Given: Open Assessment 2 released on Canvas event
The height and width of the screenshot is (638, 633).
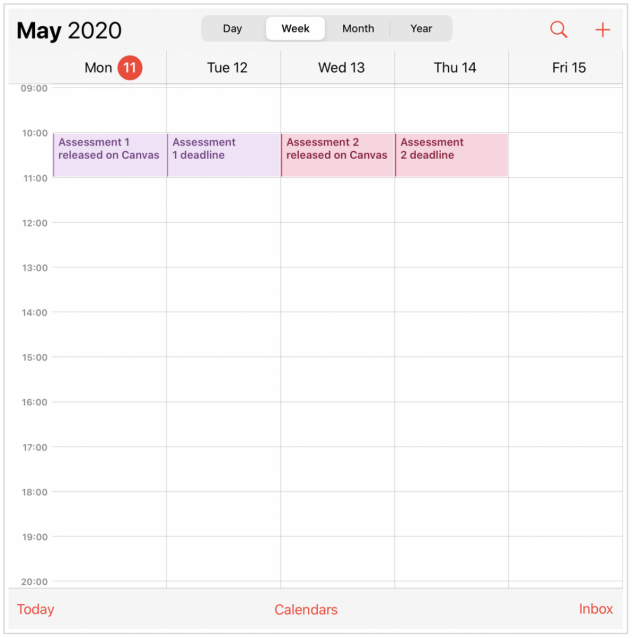Looking at the screenshot, I should (337, 155).
